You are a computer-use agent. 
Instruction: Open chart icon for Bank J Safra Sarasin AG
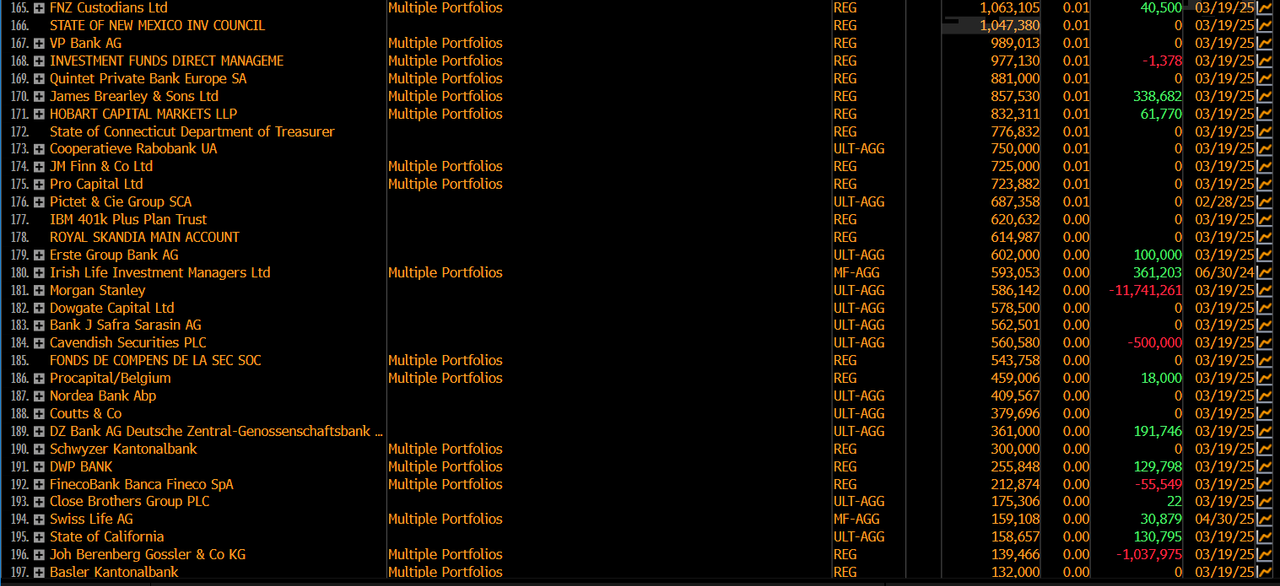coord(1264,325)
